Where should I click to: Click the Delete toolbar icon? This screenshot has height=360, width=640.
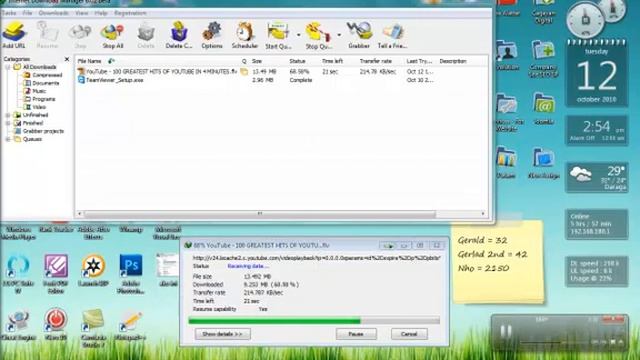[x=146, y=36]
